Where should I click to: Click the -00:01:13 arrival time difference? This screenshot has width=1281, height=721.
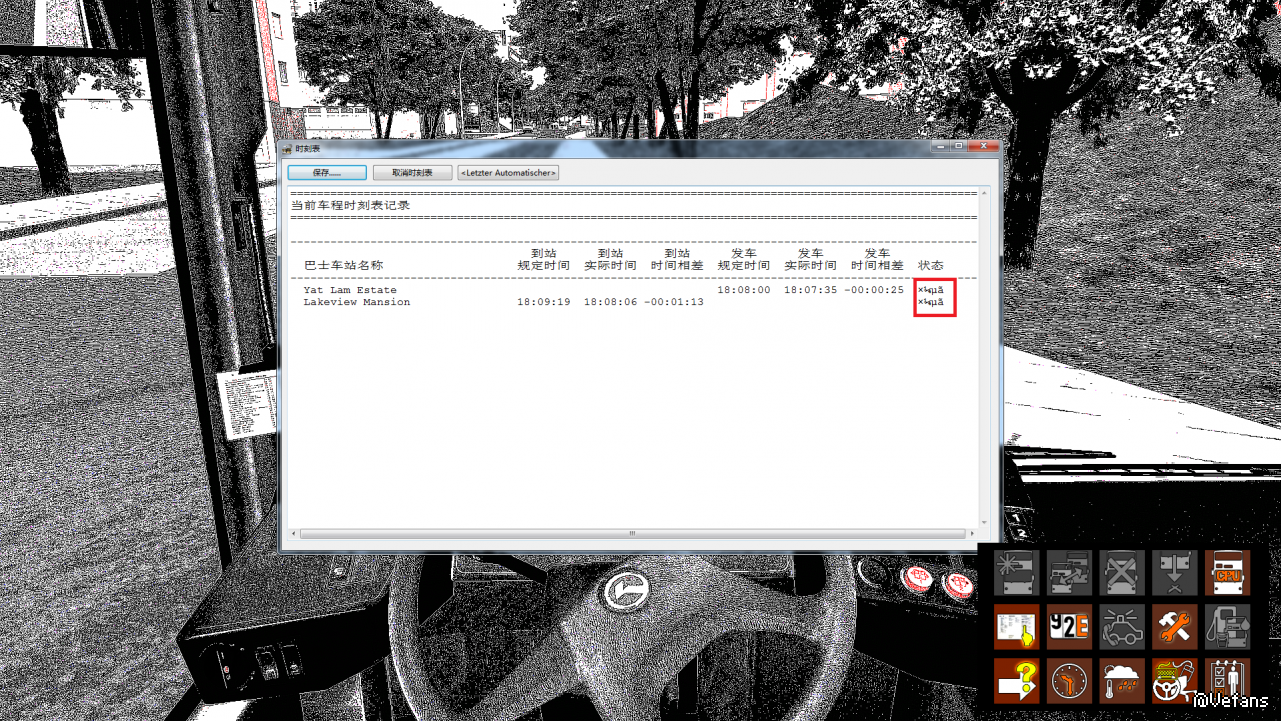pos(674,302)
